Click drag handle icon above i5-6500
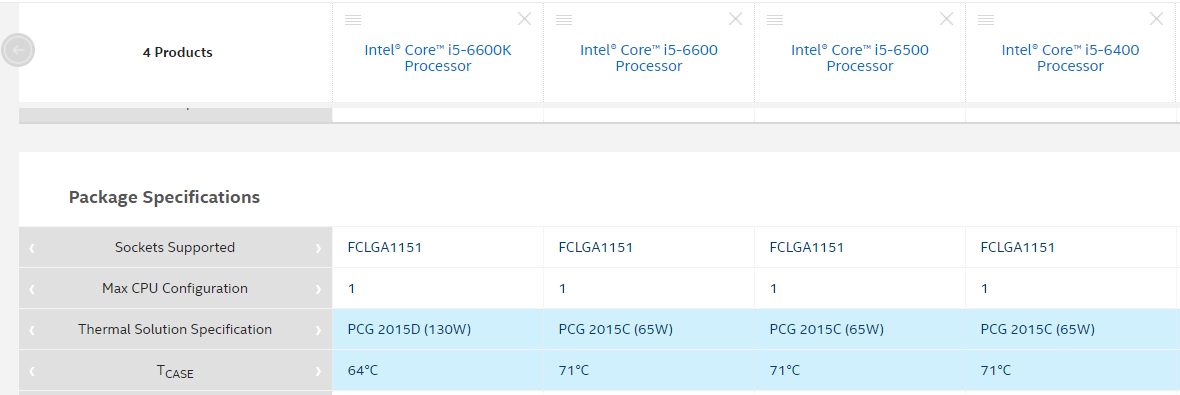The height and width of the screenshot is (395, 1180). [775, 20]
